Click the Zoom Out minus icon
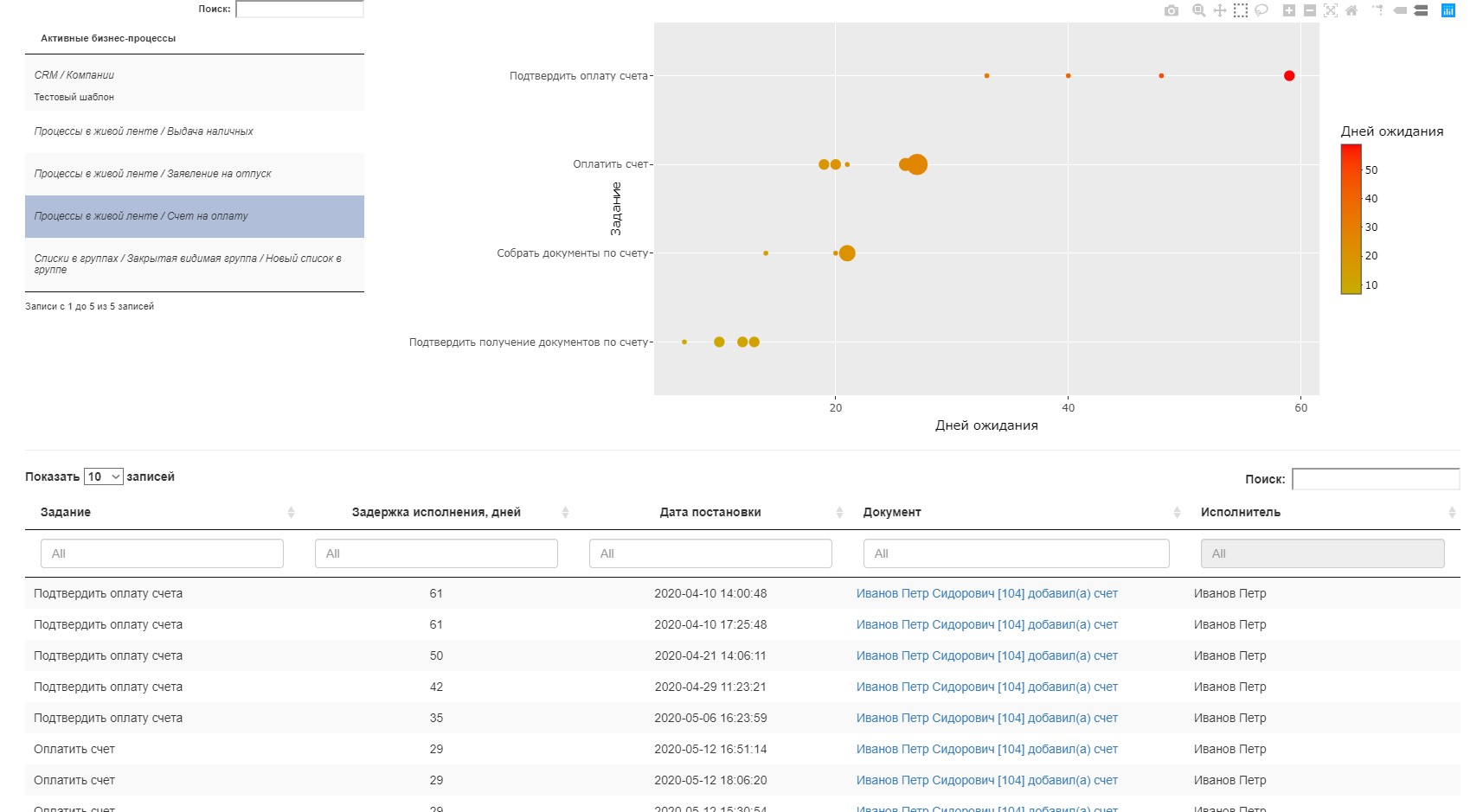The width and height of the screenshot is (1483, 812). tap(1309, 10)
